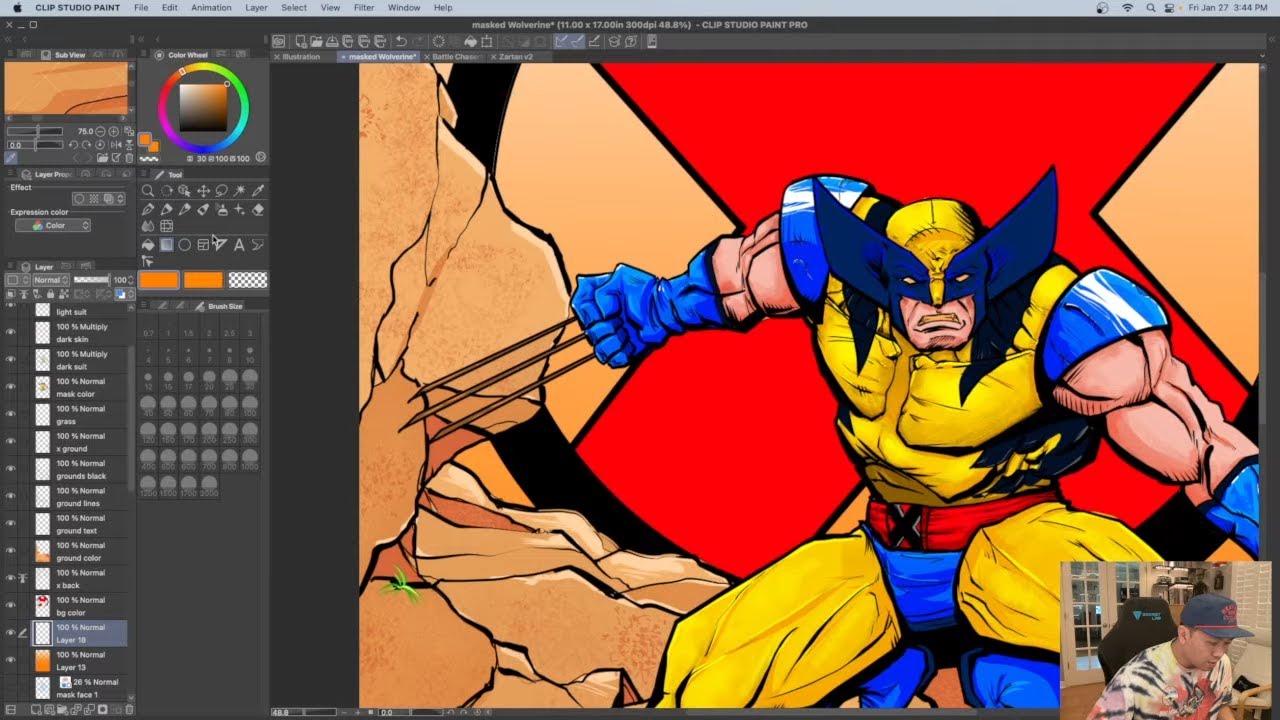Select the Gradient tool
1280x720 pixels.
167,244
